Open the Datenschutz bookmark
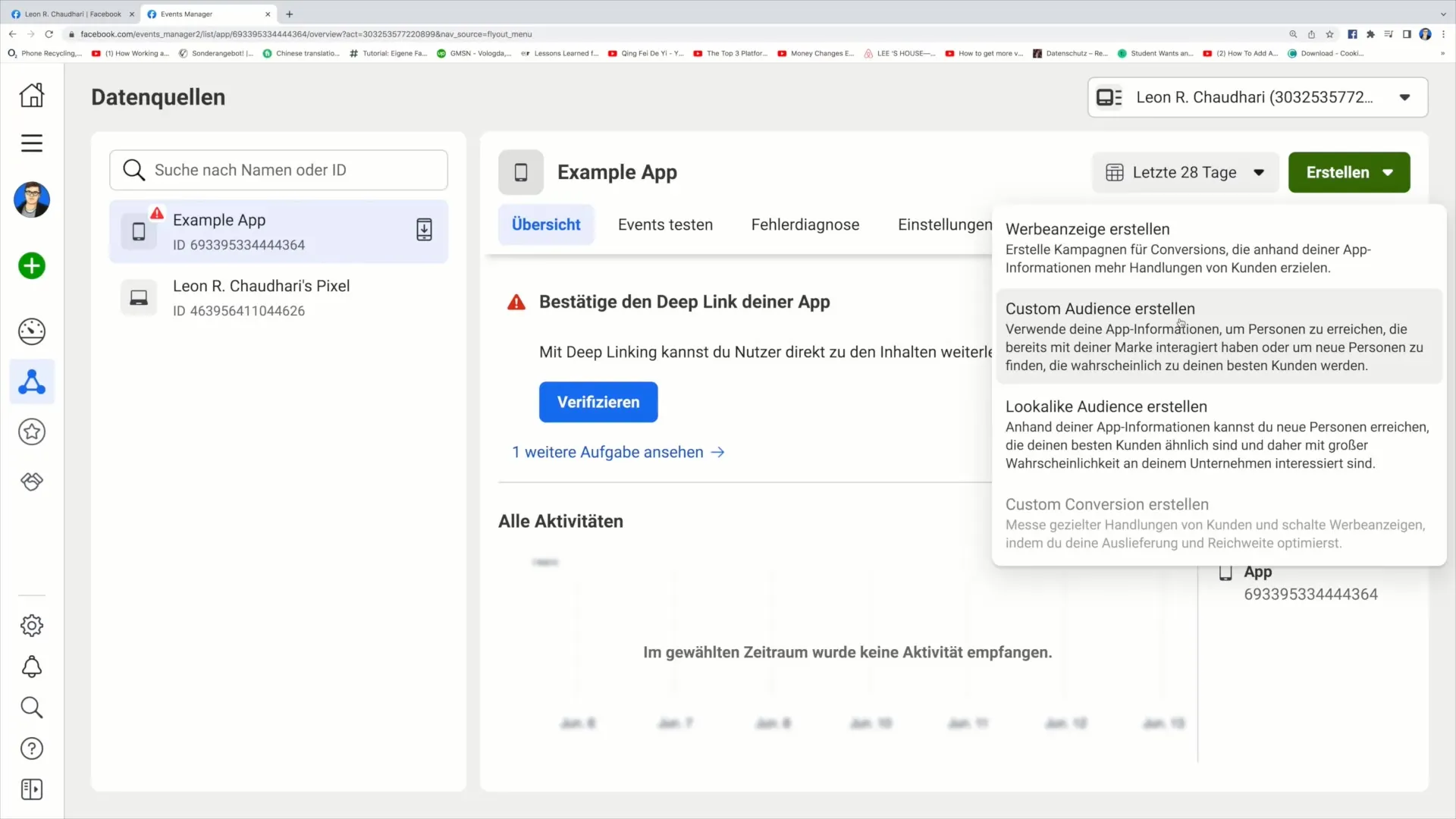The height and width of the screenshot is (819, 1456). point(1070,53)
